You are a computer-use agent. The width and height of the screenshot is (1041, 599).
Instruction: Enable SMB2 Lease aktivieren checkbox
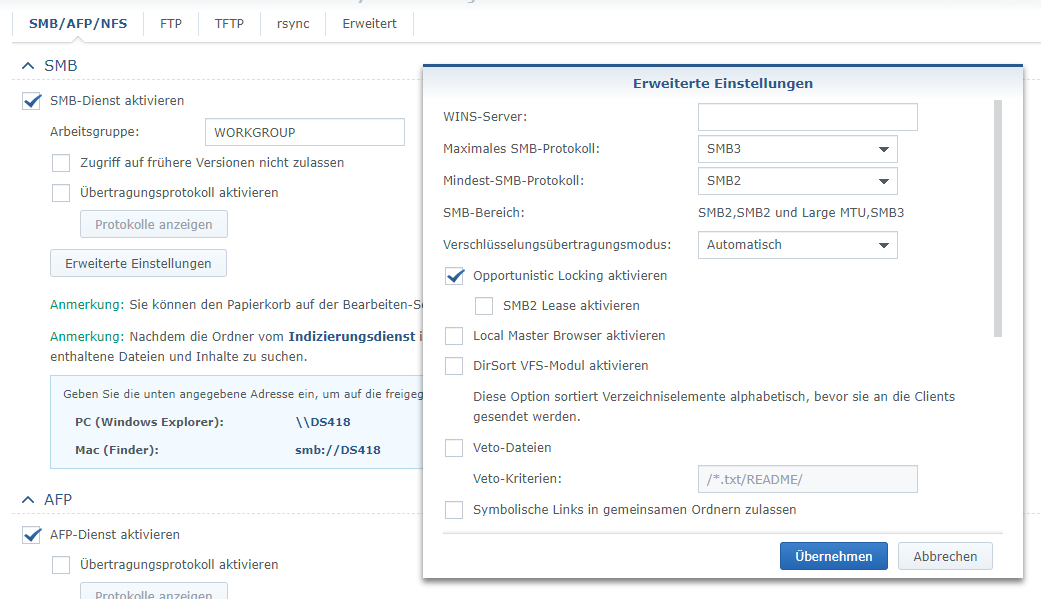[x=484, y=306]
